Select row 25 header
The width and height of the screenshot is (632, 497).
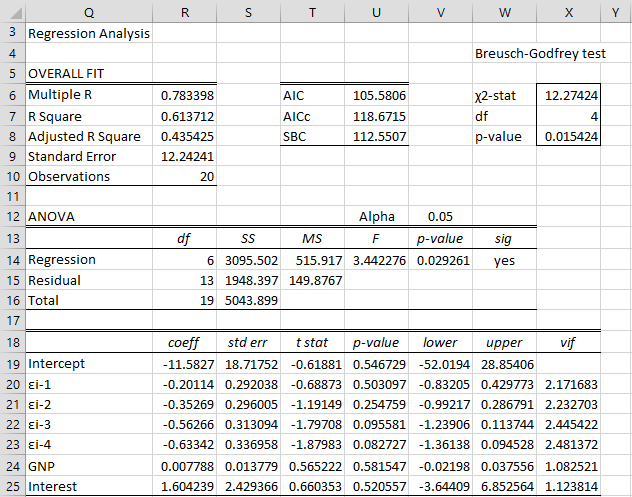coord(13,486)
